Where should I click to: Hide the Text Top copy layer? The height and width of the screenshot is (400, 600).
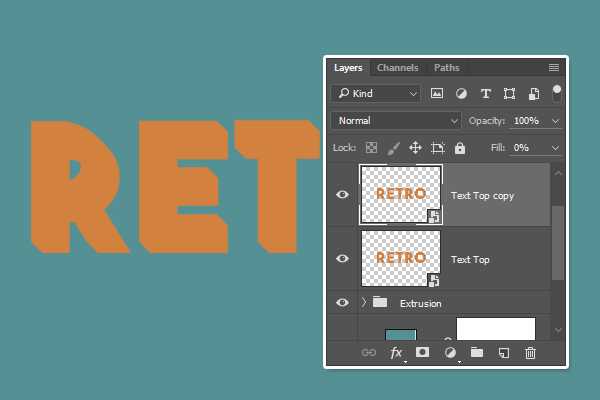[x=343, y=195]
